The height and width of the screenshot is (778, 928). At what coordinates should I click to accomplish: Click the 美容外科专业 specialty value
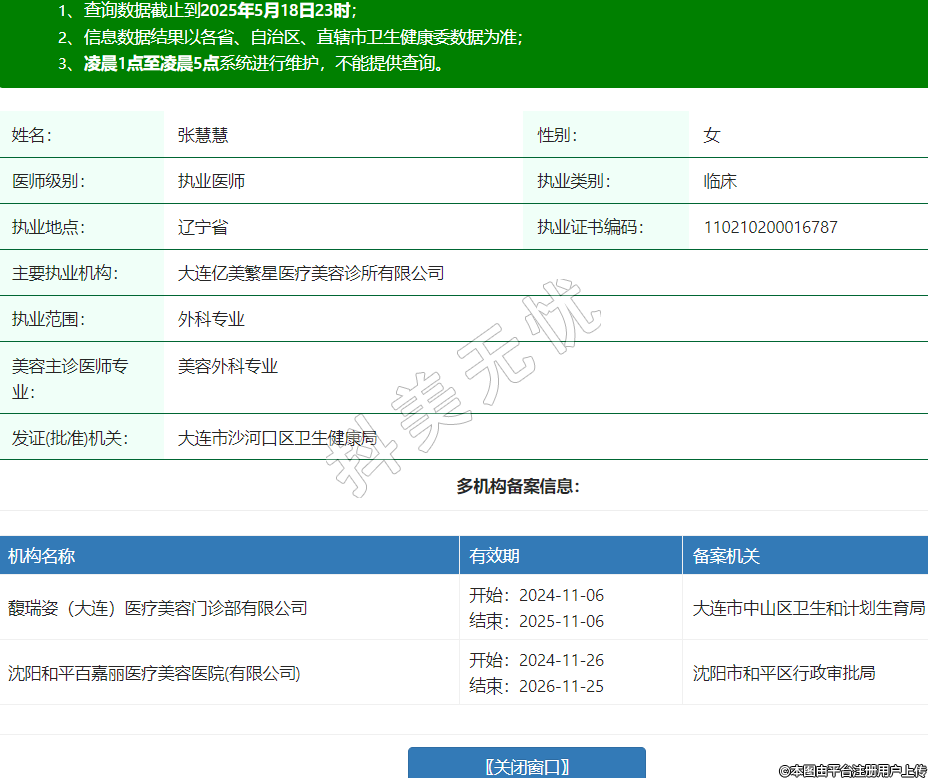228,366
